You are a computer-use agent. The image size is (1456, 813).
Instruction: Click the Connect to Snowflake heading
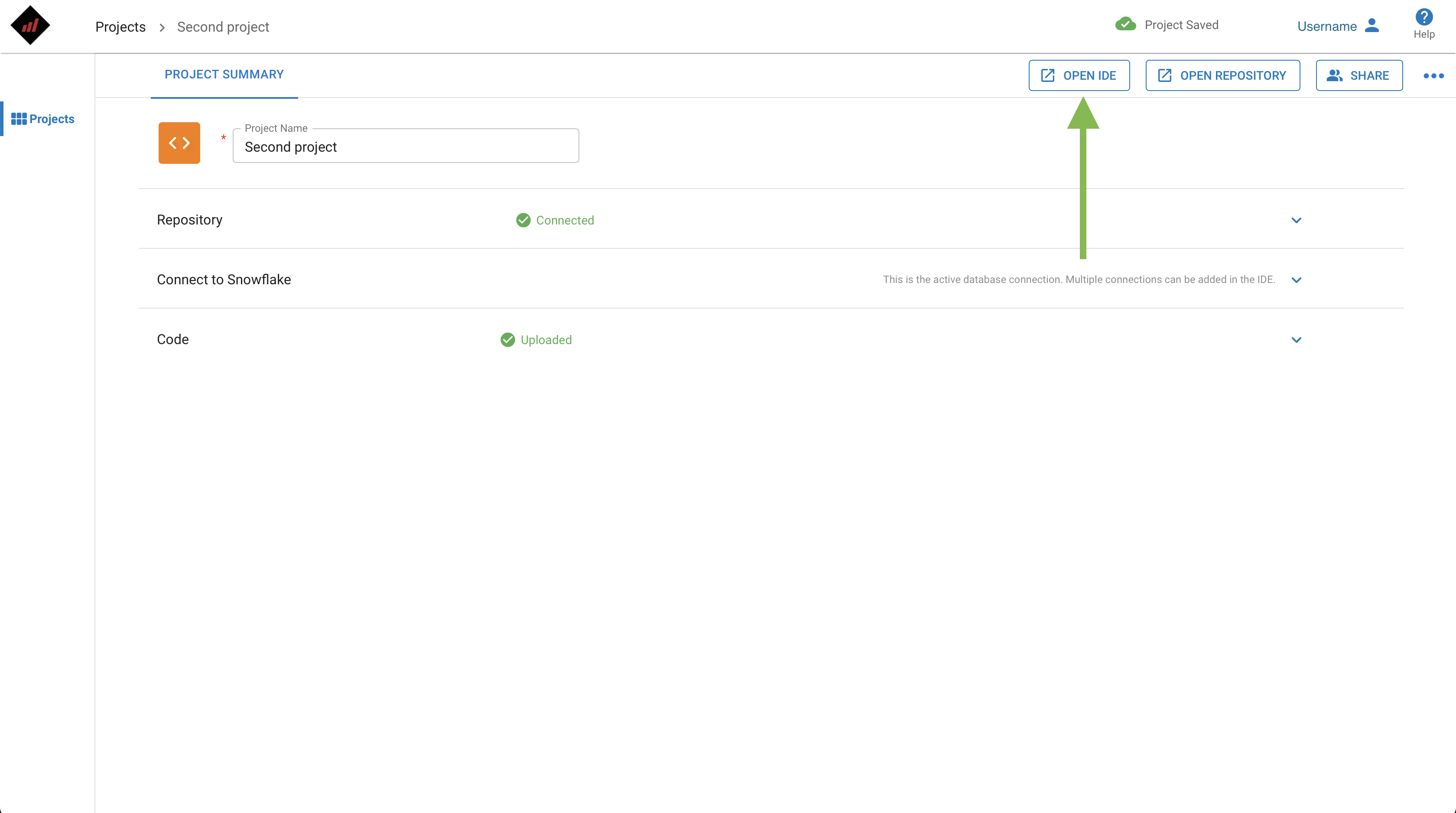tap(224, 279)
